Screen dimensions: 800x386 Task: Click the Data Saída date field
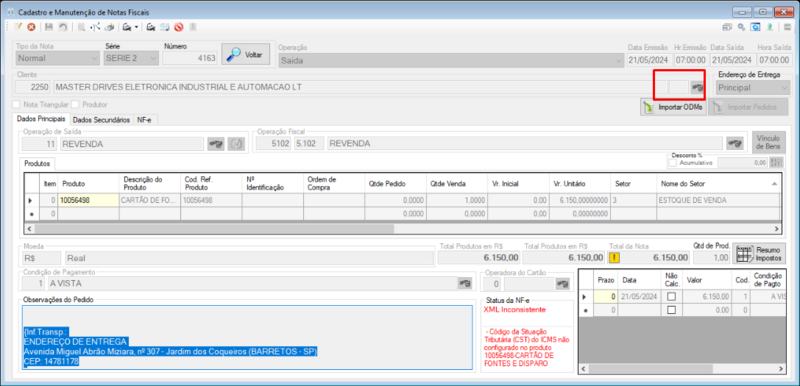coord(732,60)
